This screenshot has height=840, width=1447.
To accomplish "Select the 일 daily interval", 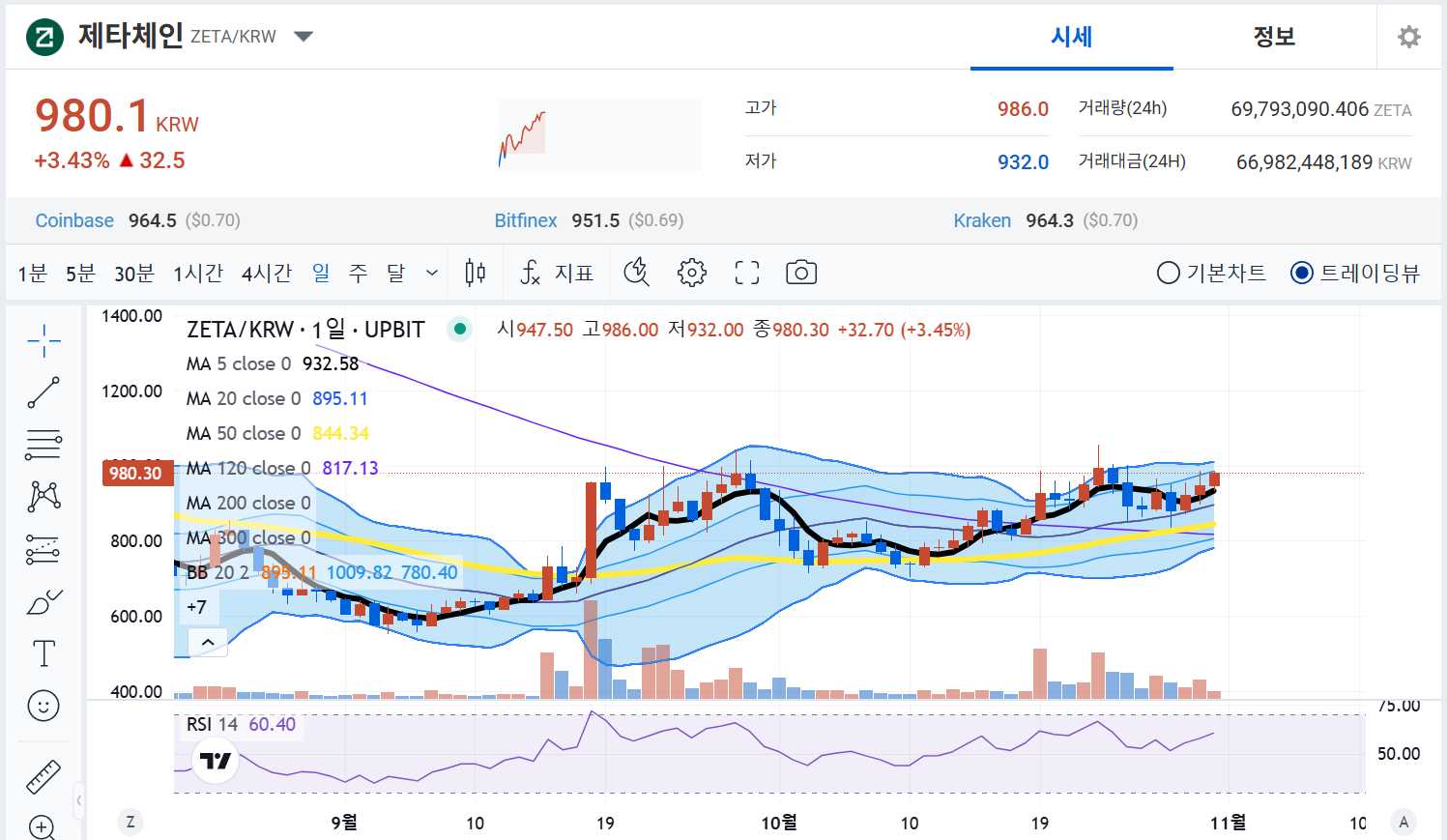I will [321, 274].
